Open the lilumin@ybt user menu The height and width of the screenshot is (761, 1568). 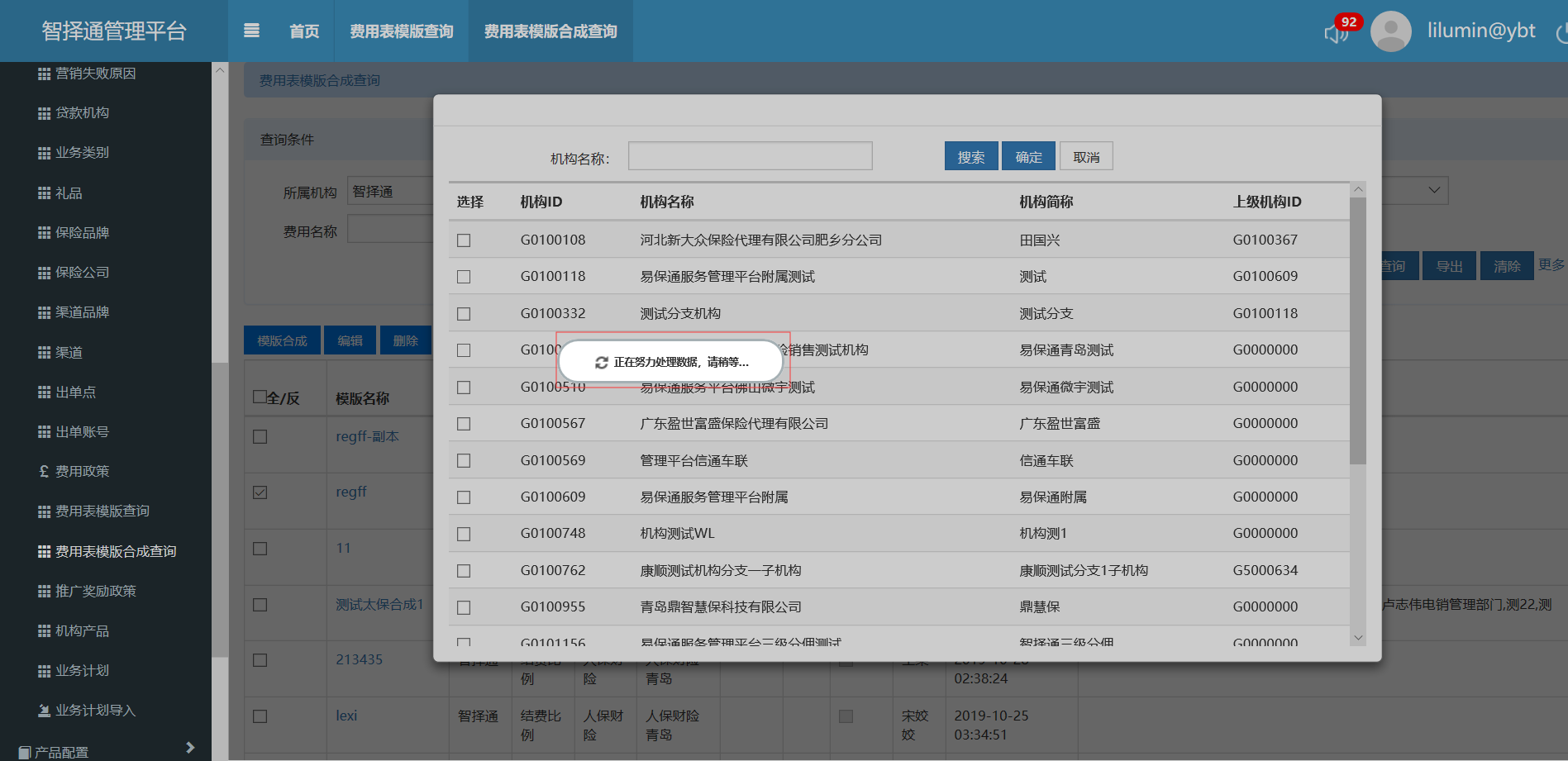tap(1481, 31)
